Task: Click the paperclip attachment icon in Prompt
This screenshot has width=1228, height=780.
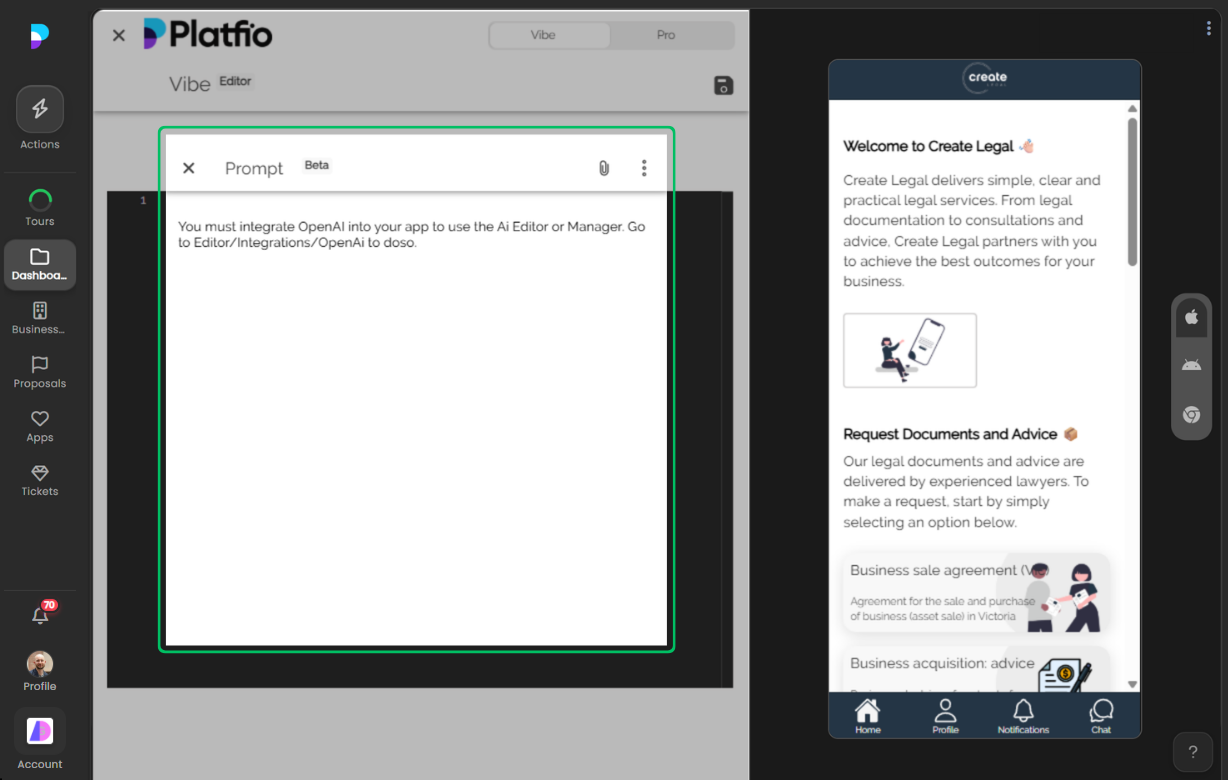Action: click(x=604, y=168)
